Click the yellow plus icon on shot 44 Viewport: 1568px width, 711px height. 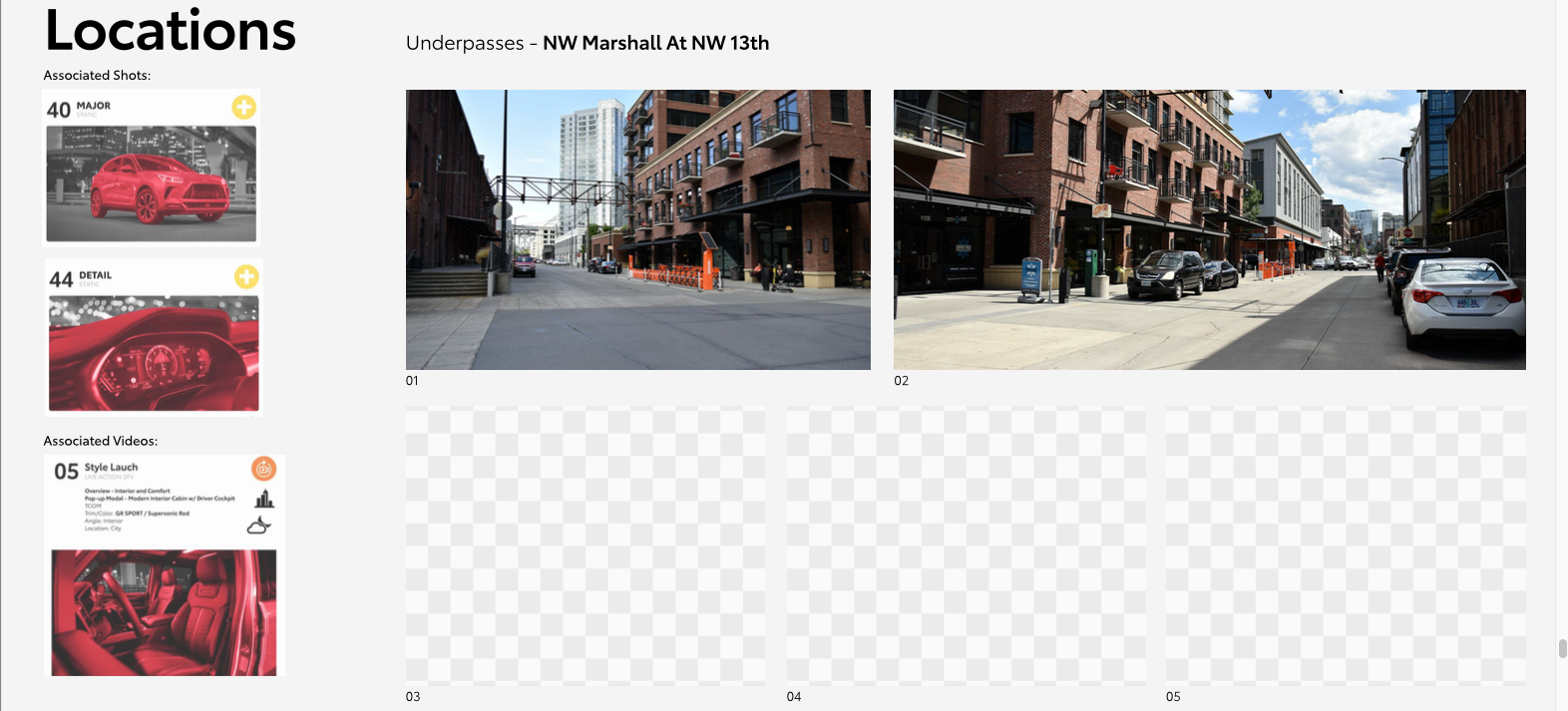coord(246,276)
